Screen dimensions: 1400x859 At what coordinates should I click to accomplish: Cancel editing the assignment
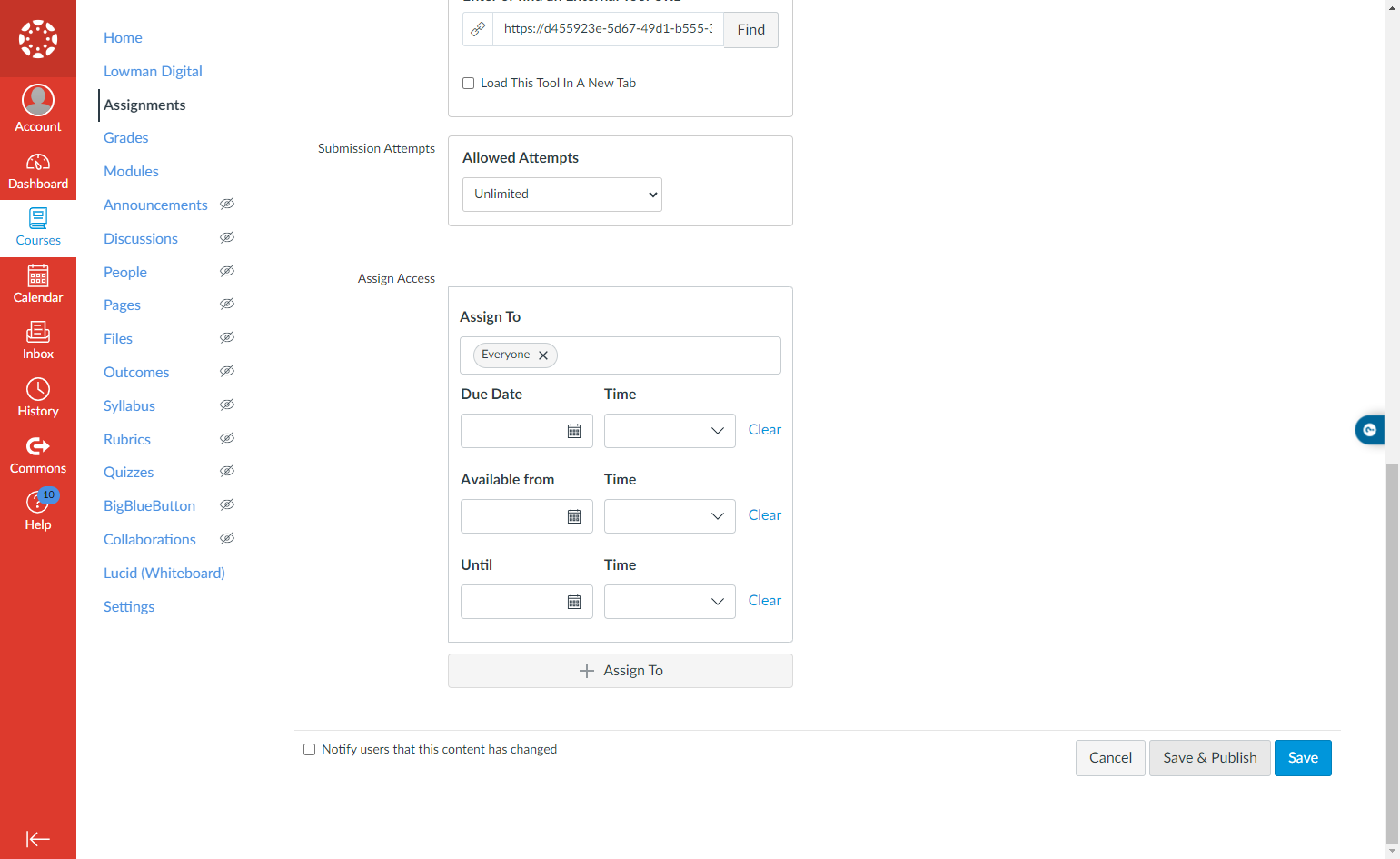pos(1110,758)
